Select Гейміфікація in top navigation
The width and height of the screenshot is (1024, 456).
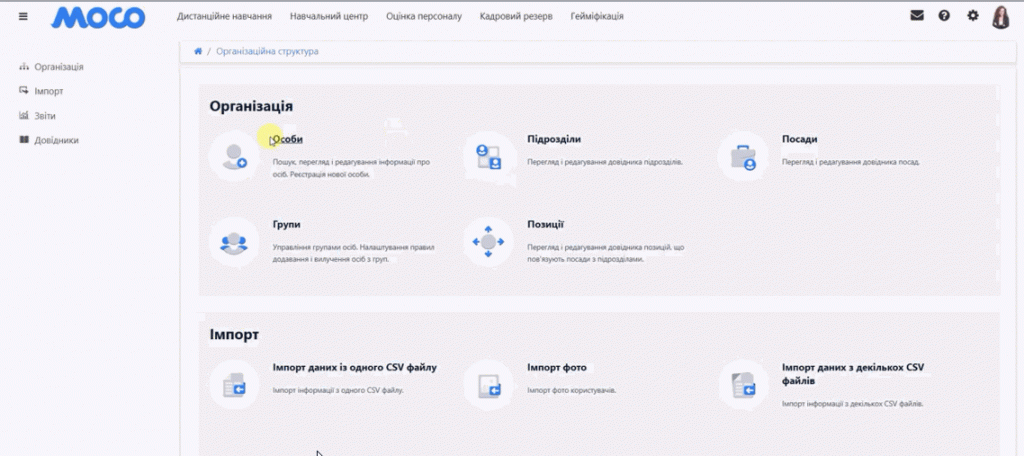tap(597, 16)
